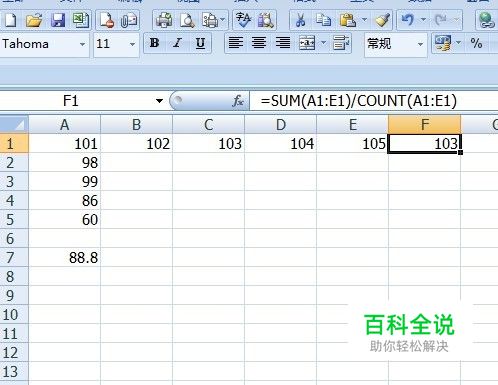
Task: Expand the currency format arrow
Action: click(459, 43)
